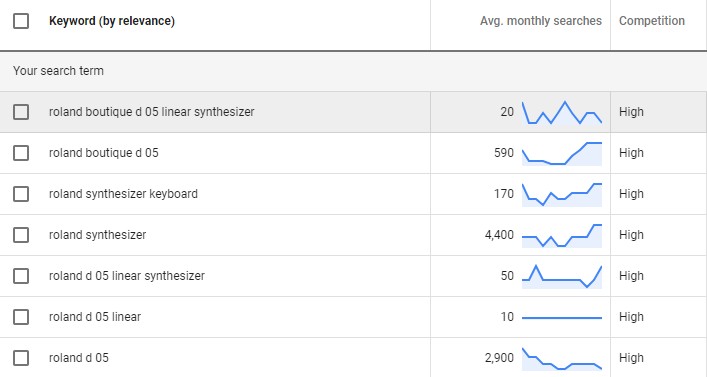Click High competition in roland d 05 linear row
707x377 pixels.
point(631,317)
